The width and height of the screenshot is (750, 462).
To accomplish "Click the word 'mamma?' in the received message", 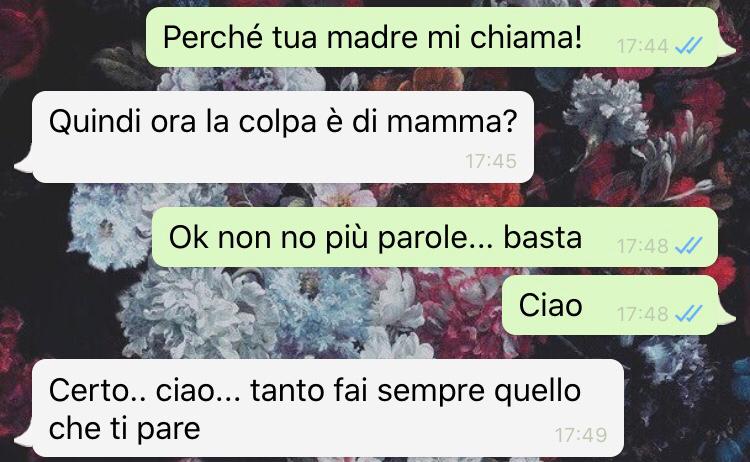I will click(452, 121).
